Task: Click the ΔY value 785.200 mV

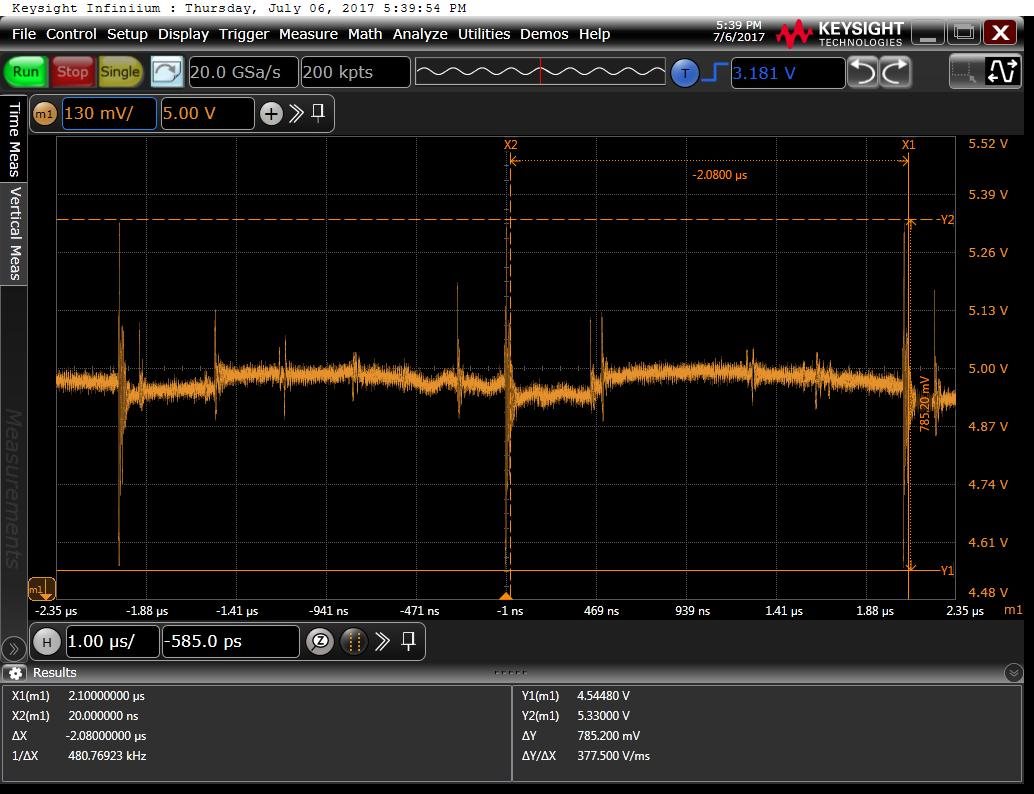Action: 609,736
